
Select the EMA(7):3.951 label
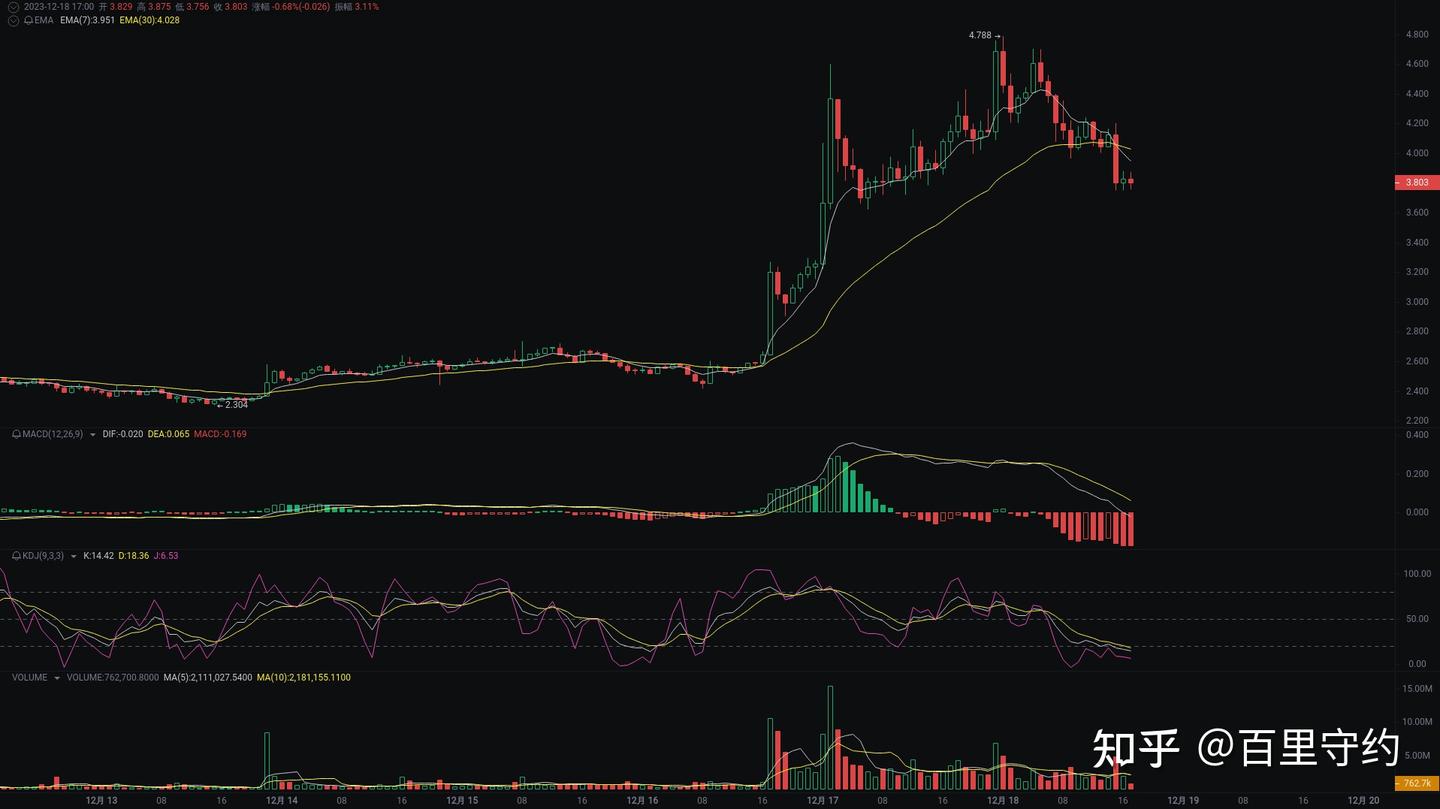click(87, 20)
